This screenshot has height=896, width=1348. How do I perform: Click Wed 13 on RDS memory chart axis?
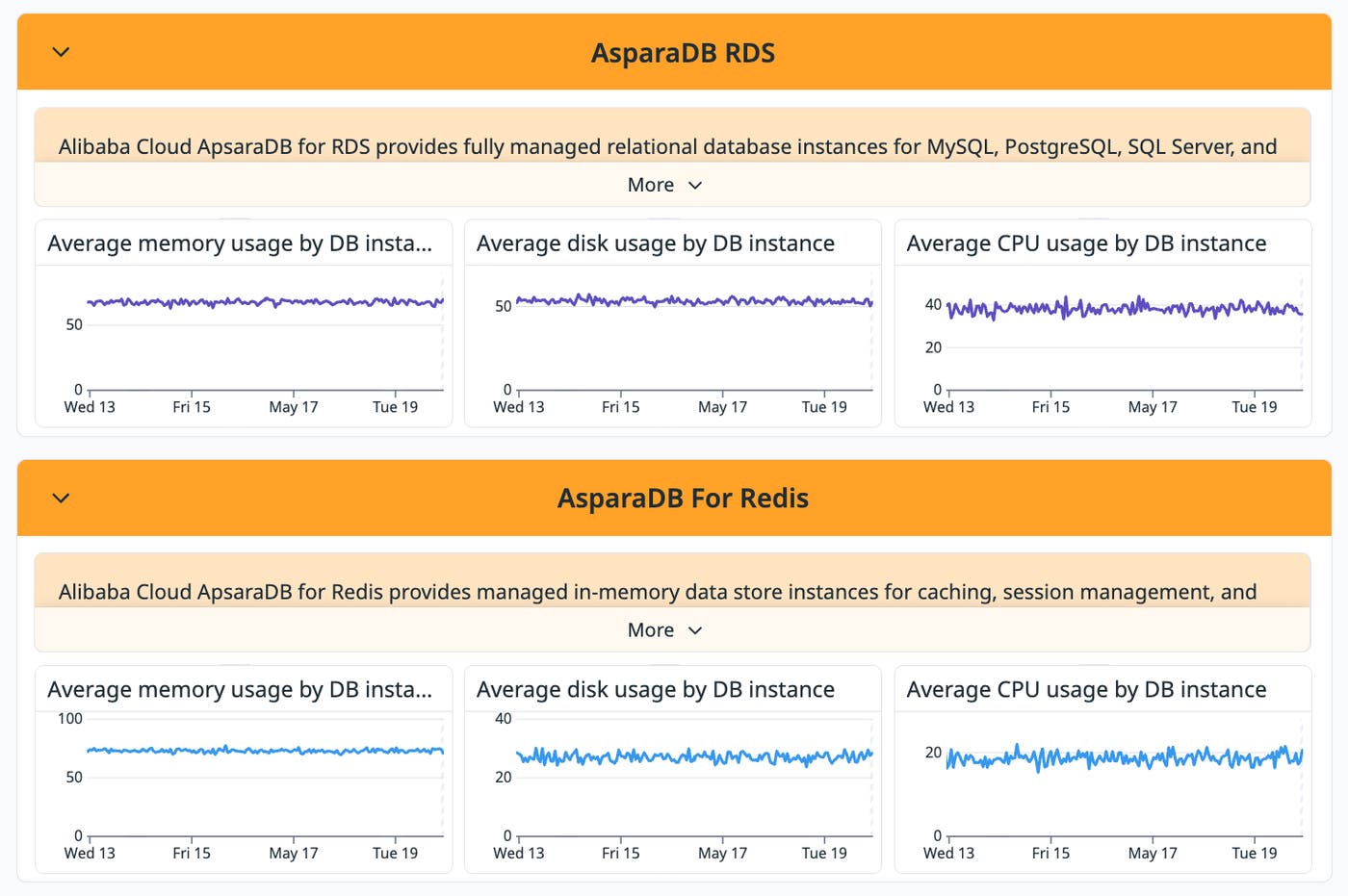click(90, 407)
